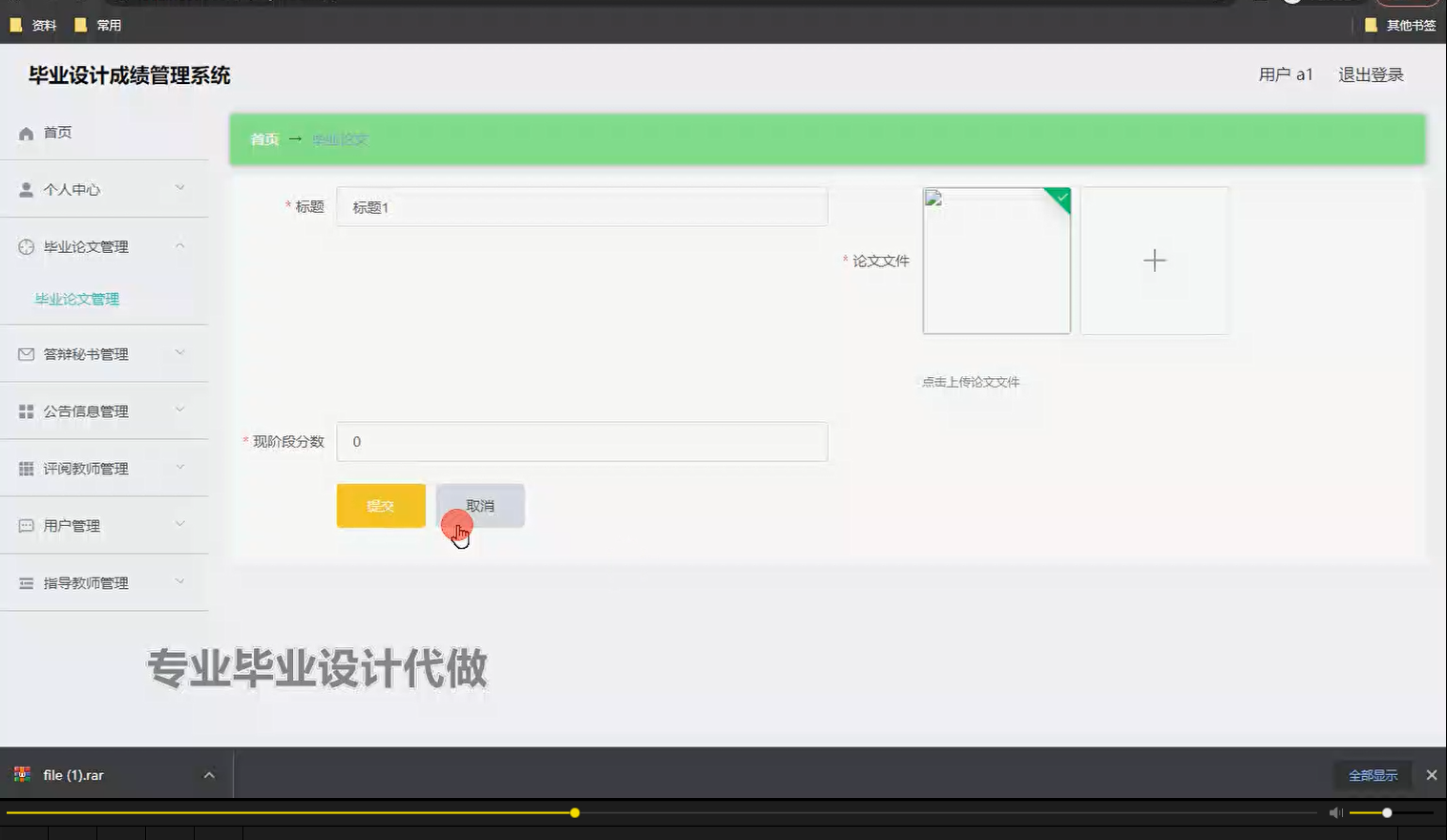
Task: Open the 资料 bookmarks folder
Action: (x=33, y=25)
